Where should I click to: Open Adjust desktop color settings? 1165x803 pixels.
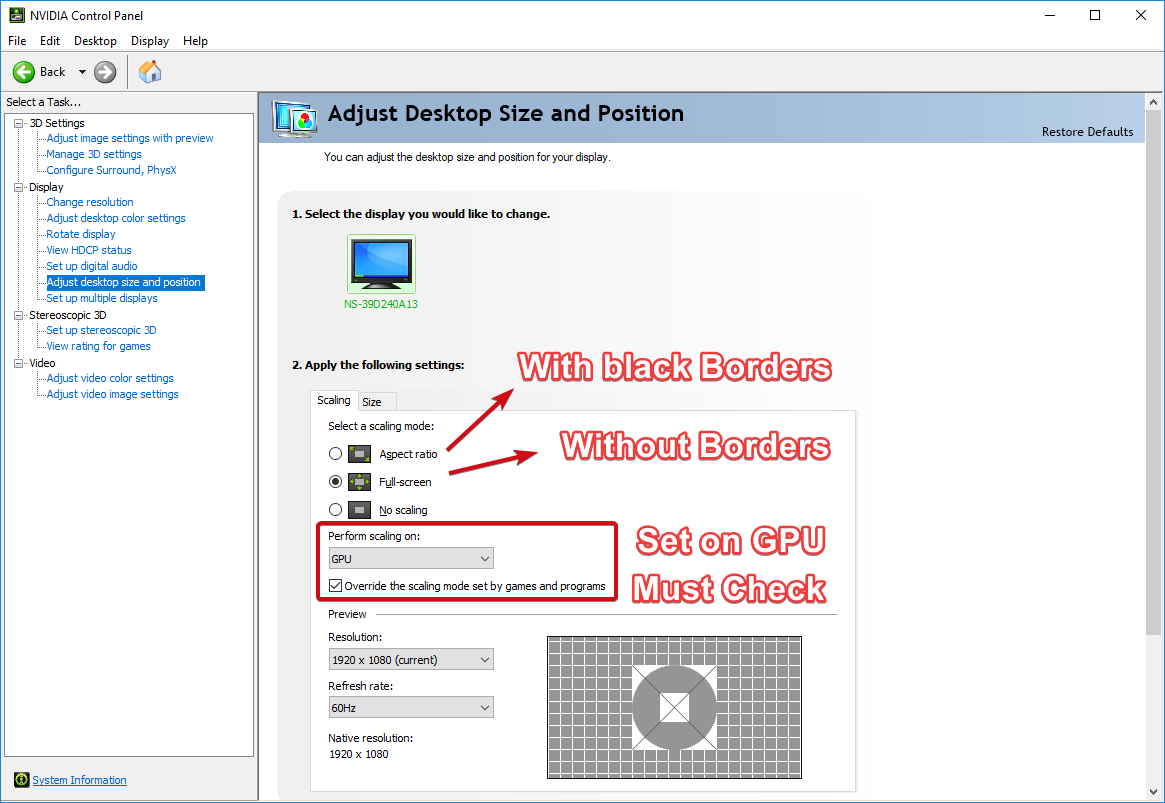(116, 218)
